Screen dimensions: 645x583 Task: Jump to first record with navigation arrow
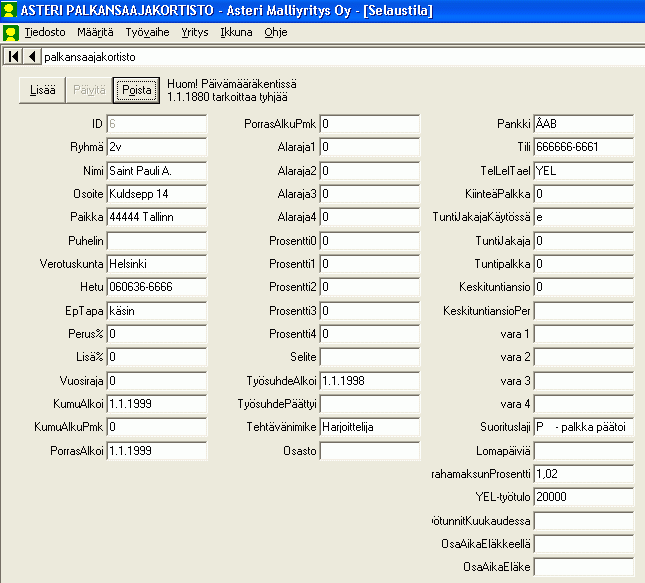click(13, 57)
